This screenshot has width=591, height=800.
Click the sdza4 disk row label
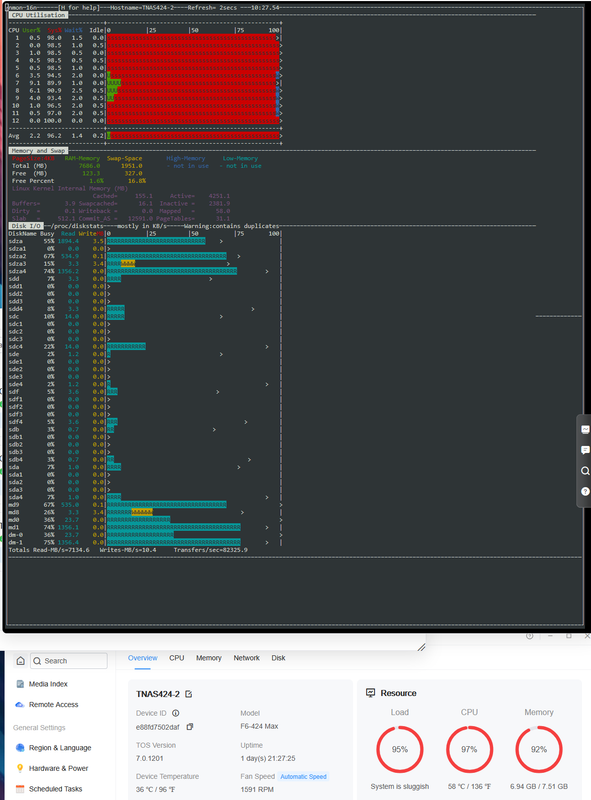click(17, 271)
